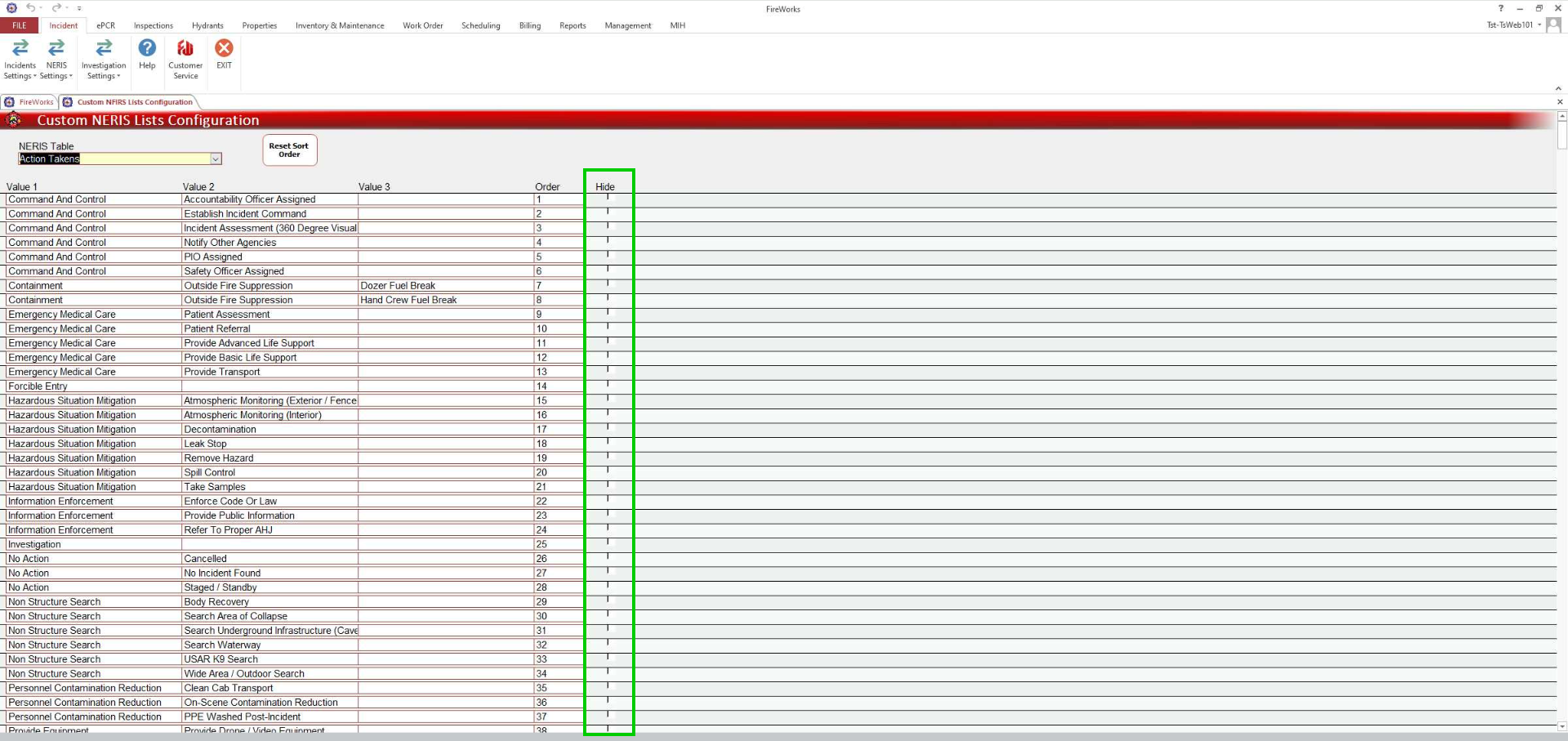Expand the NERIS Table dropdown
Viewport: 1568px width, 741px height.
coord(216,159)
